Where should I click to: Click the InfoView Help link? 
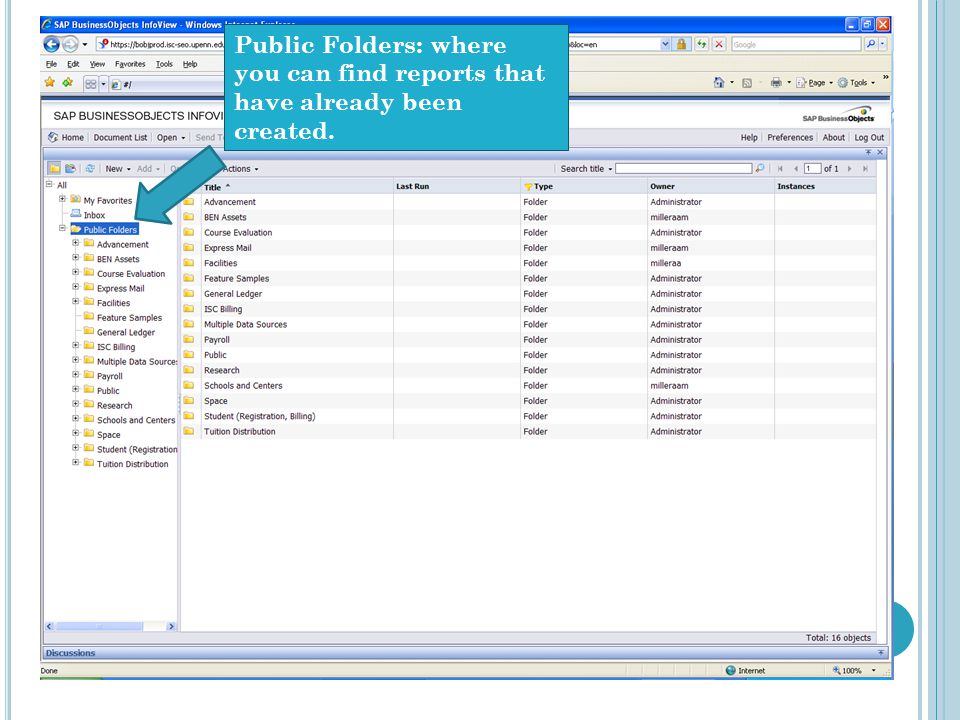[x=749, y=137]
